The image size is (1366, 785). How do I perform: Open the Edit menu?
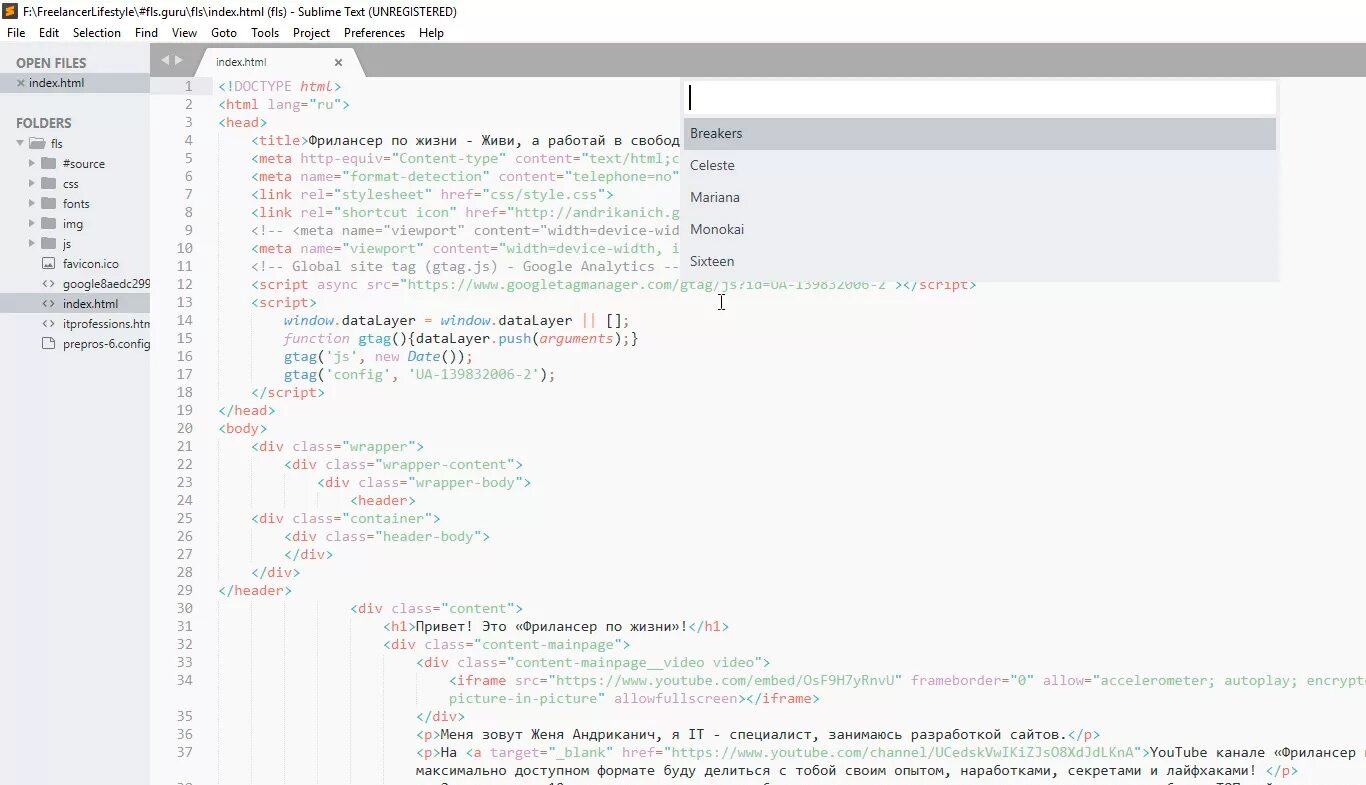tap(49, 32)
